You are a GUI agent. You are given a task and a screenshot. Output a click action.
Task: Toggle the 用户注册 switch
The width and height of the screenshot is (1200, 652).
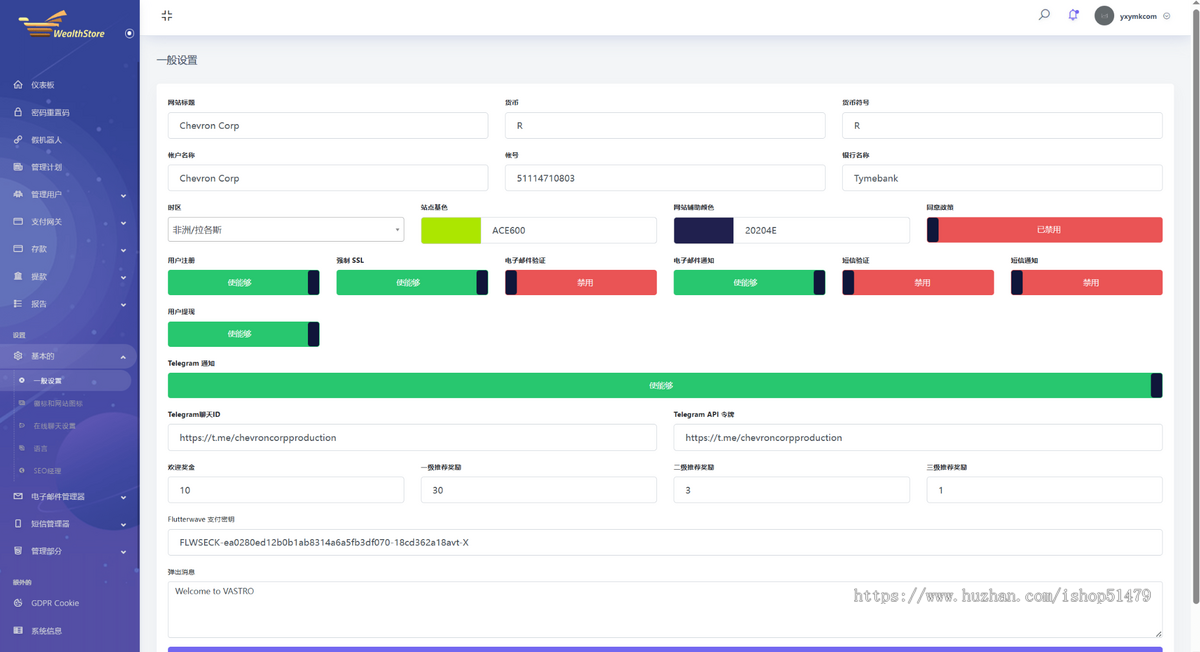(x=244, y=283)
